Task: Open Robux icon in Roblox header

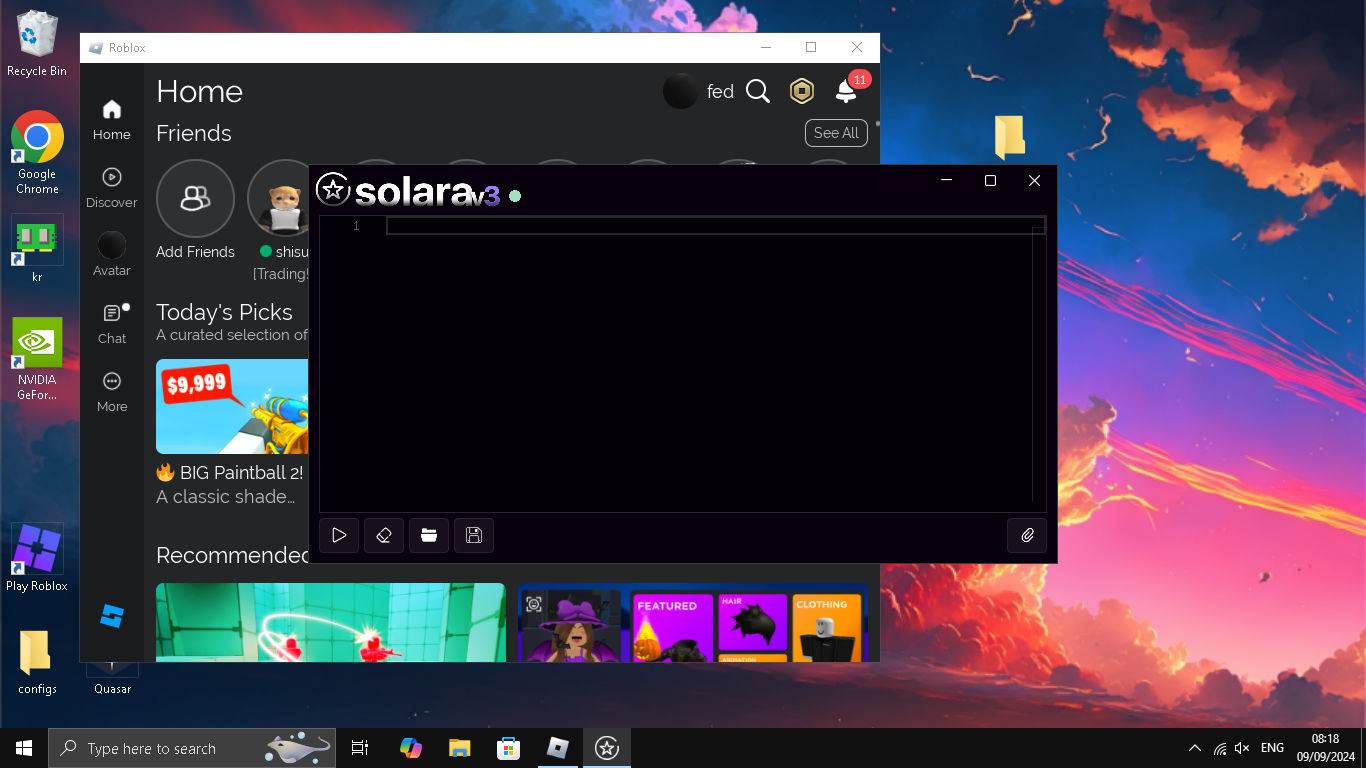Action: (802, 92)
